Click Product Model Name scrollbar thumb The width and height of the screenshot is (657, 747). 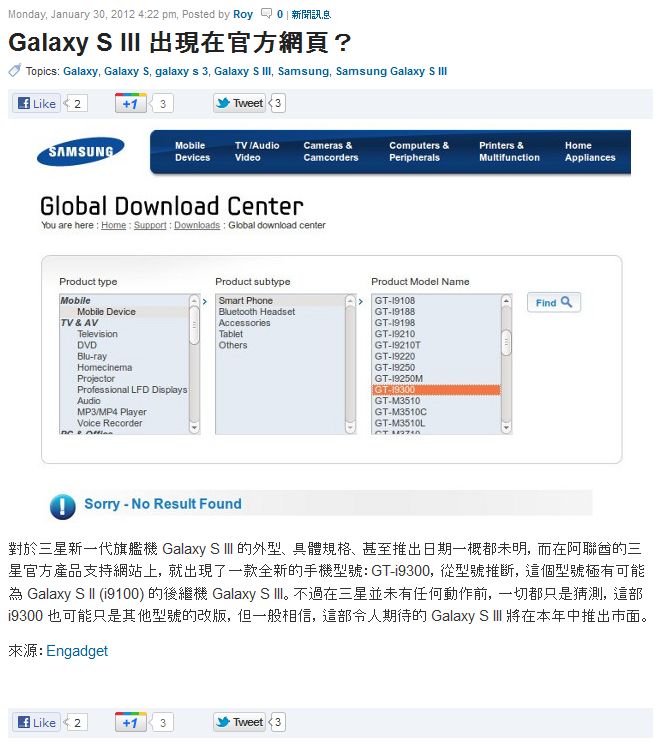point(506,342)
